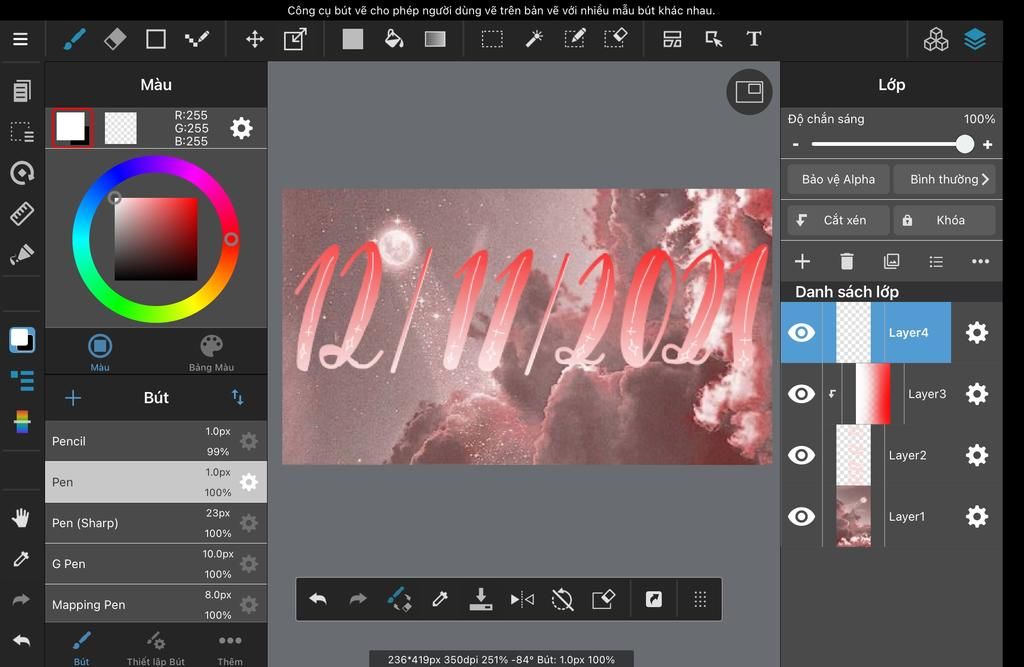
Task: Click the Độ chắn sáng opacity slider handle
Action: coord(965,144)
